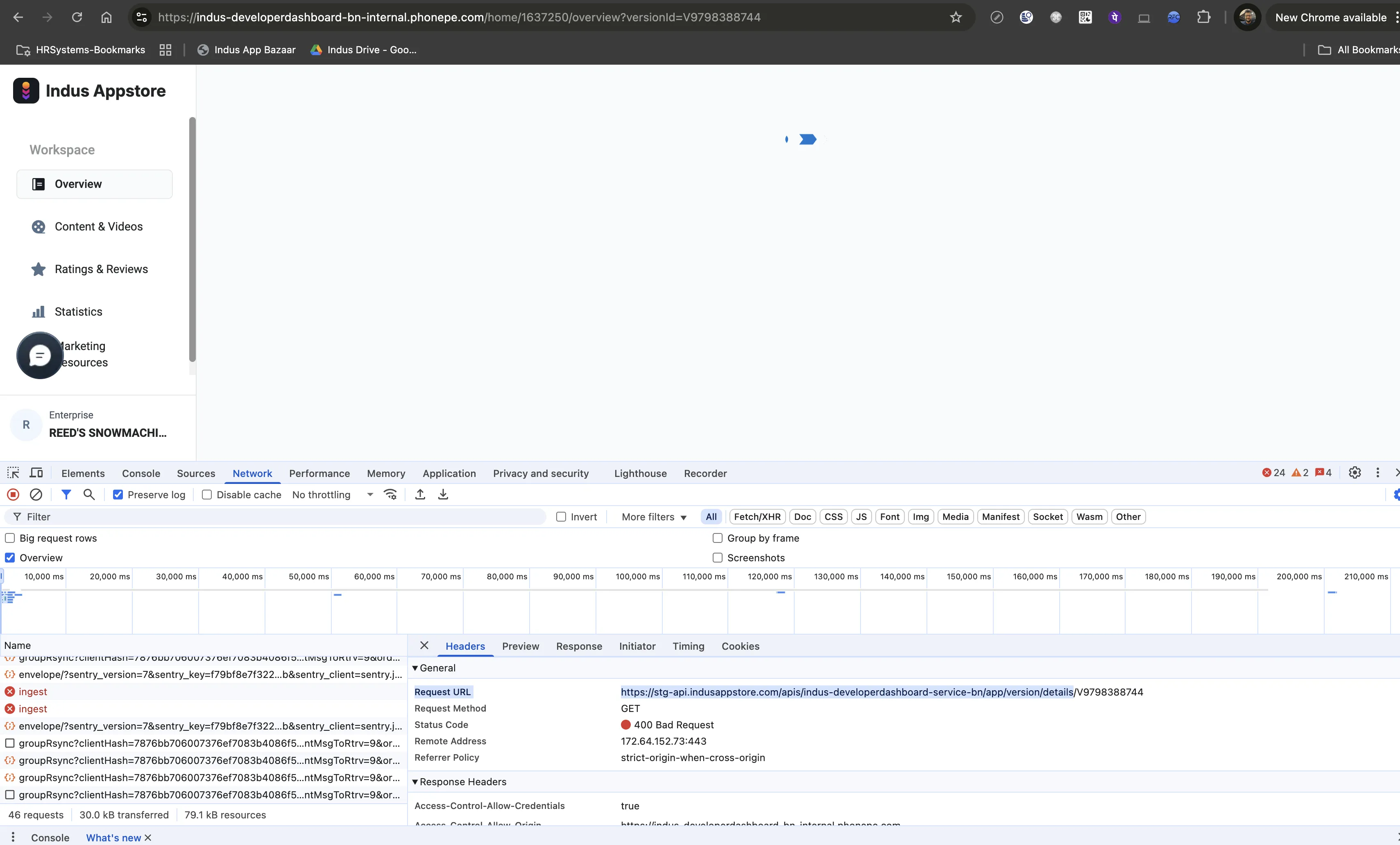Image resolution: width=1400 pixels, height=845 pixels.
Task: Open Chrome extensions puzzle icon
Action: pos(1203,18)
